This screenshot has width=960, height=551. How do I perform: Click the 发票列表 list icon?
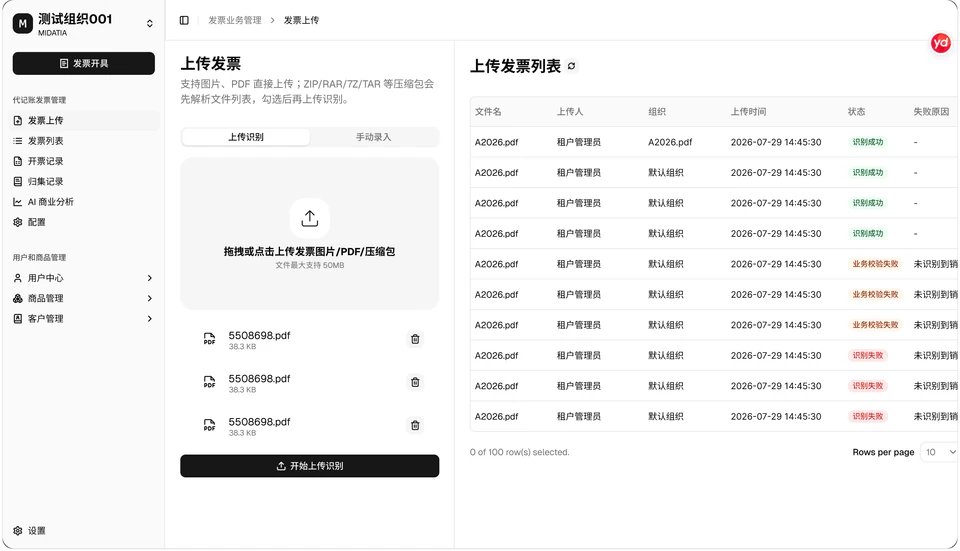click(18, 141)
